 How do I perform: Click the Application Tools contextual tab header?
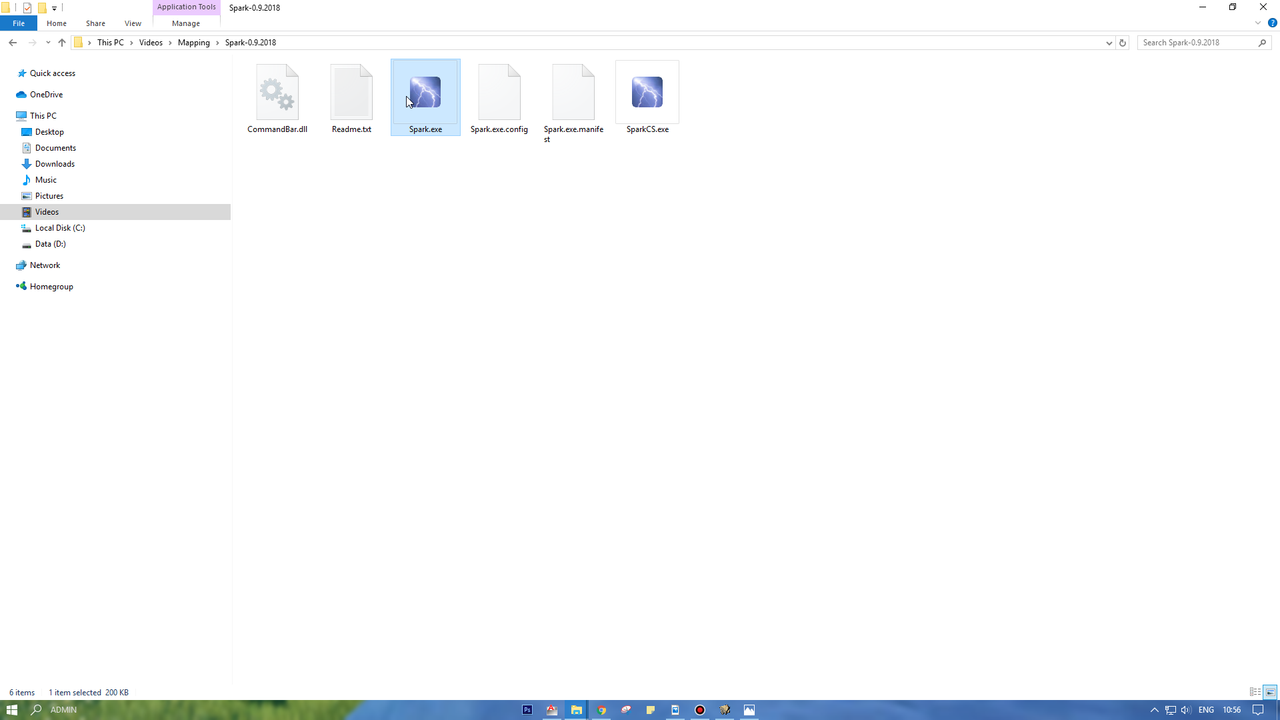(186, 7)
